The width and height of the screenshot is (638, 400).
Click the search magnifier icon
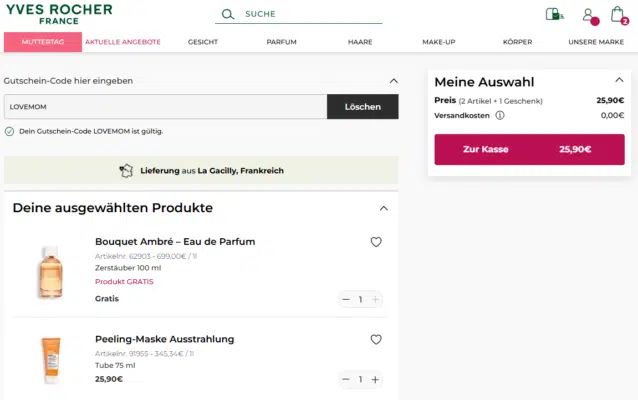[x=228, y=14]
